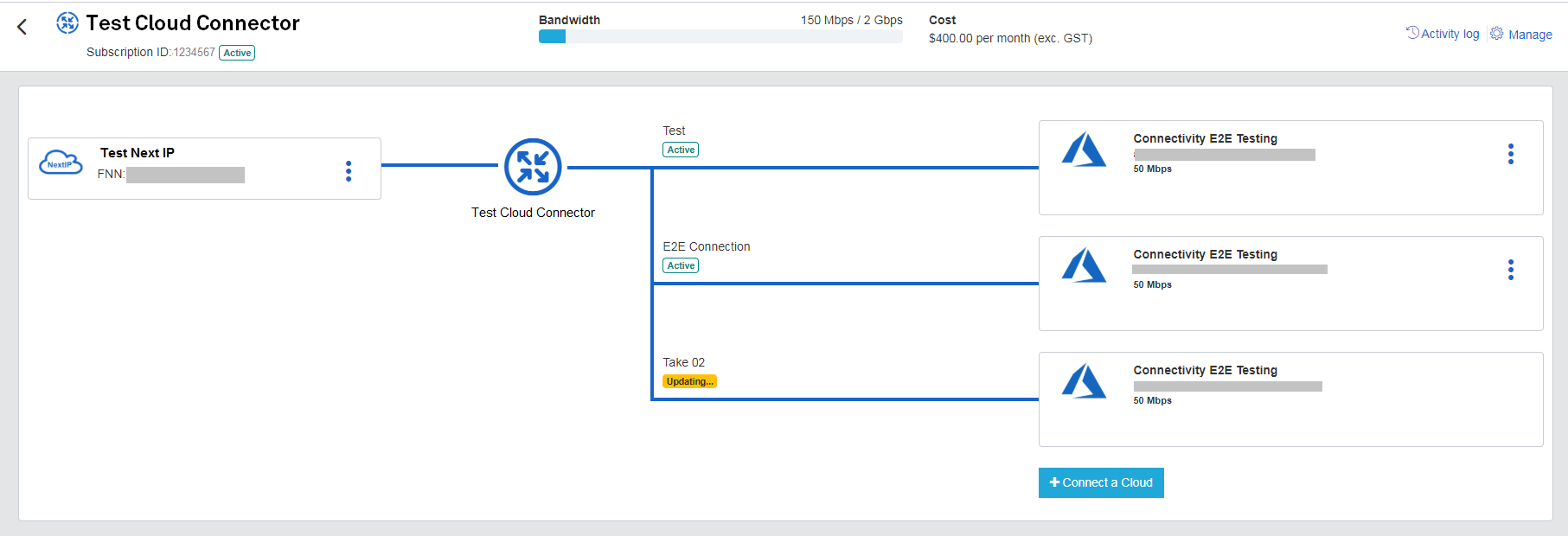The height and width of the screenshot is (536, 1568).
Task: Click the 50 Mbps text on the E2E Connection's card
Action: point(1152,284)
